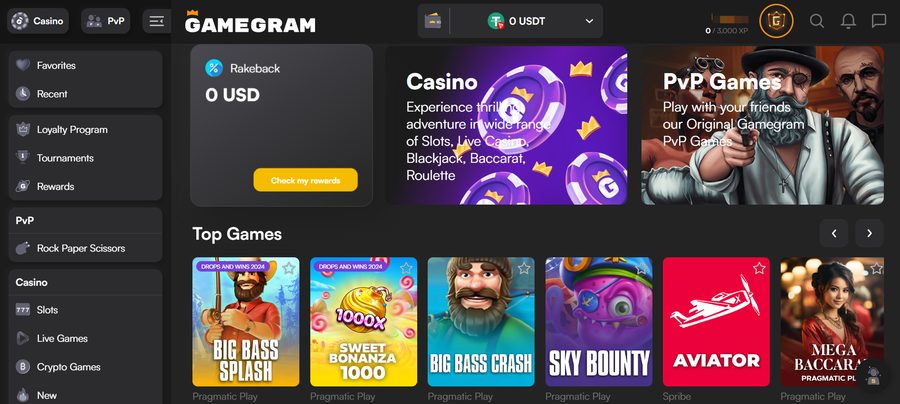Image resolution: width=900 pixels, height=404 pixels.
Task: Click the Rakeback percent icon
Action: pyautogui.click(x=214, y=68)
